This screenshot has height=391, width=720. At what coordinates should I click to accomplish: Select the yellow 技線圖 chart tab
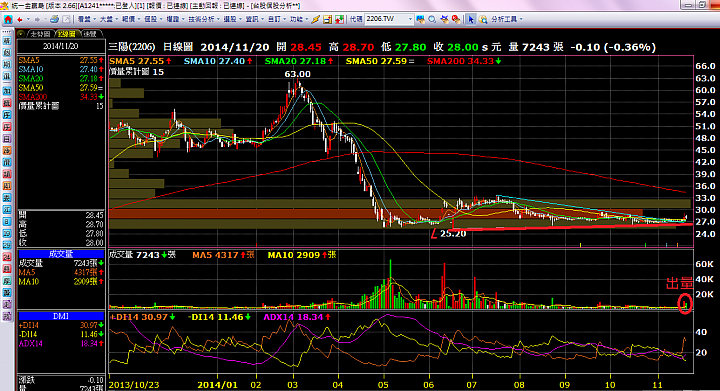point(68,34)
